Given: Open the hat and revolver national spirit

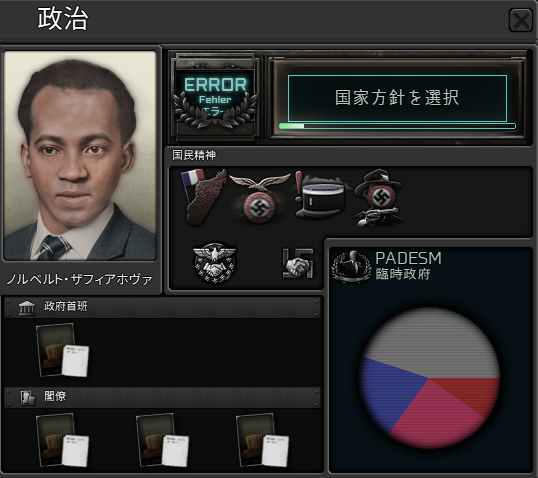Looking at the screenshot, I should 378,199.
